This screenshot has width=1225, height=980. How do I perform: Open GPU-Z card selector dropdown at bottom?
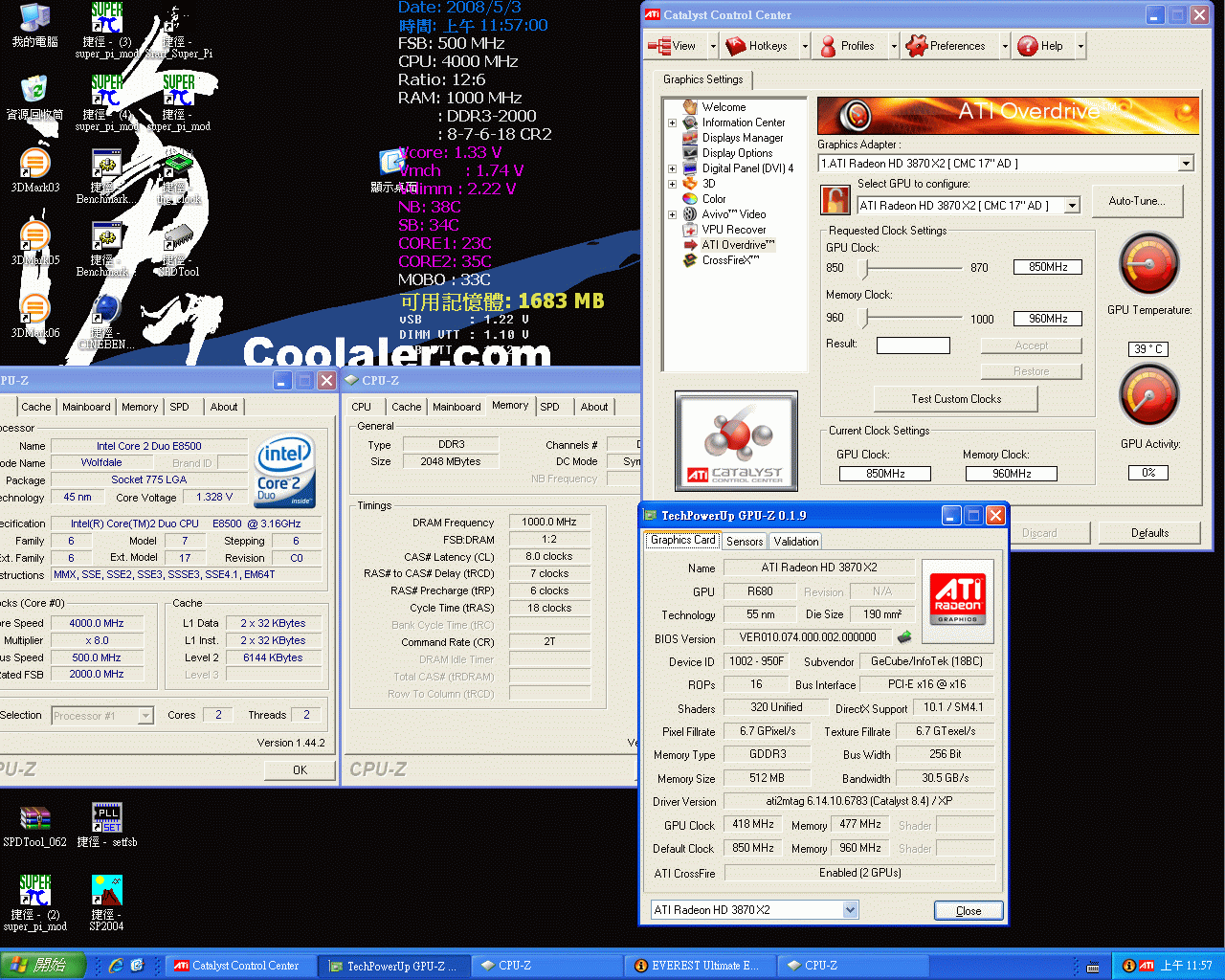(x=850, y=910)
